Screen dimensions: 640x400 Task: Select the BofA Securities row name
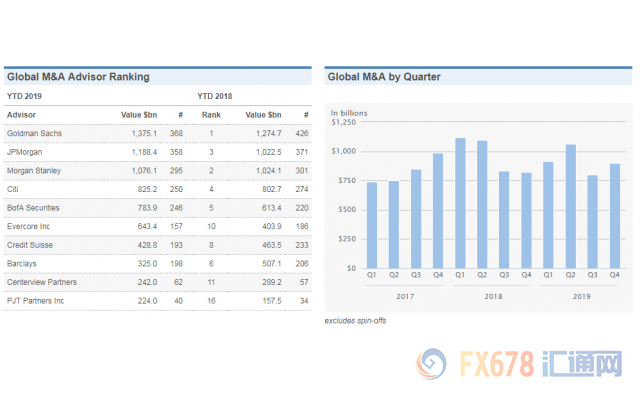tap(33, 208)
